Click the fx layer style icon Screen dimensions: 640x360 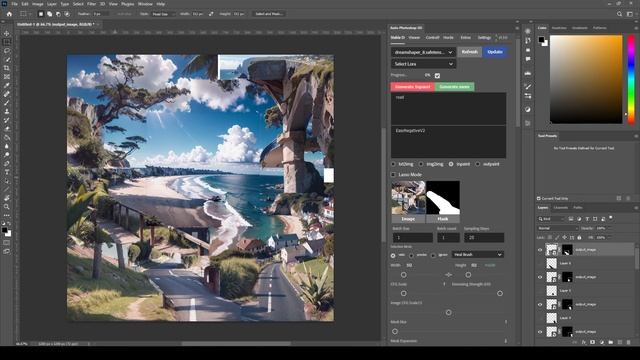(x=583, y=342)
